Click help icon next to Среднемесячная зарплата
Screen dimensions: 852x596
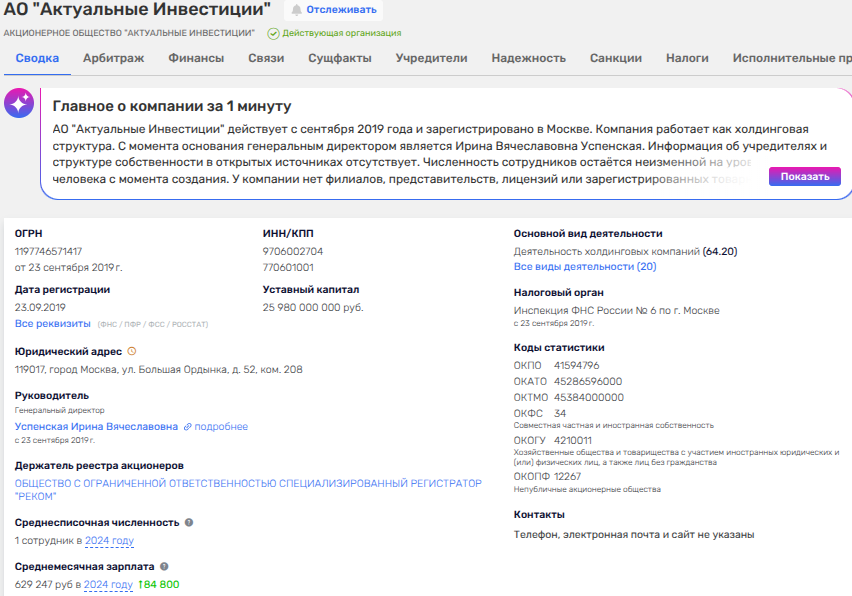click(165, 566)
